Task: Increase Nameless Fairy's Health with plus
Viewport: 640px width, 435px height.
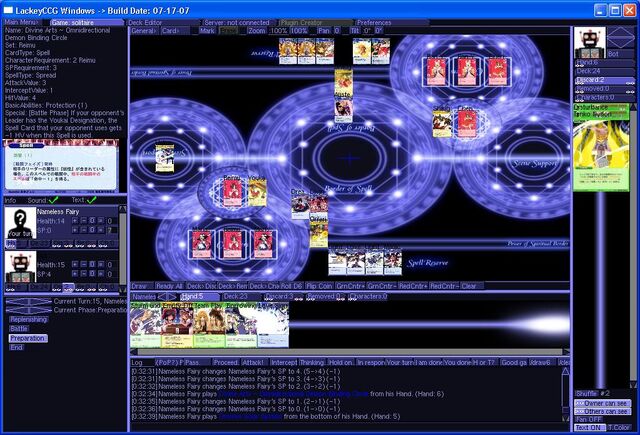Action: click(x=75, y=221)
